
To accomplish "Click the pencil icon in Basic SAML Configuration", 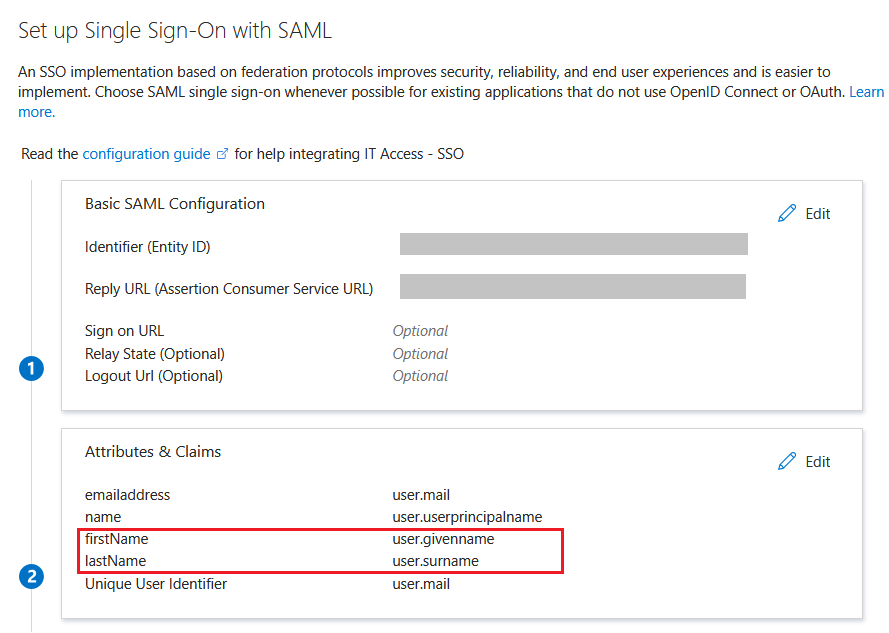I will 787,213.
